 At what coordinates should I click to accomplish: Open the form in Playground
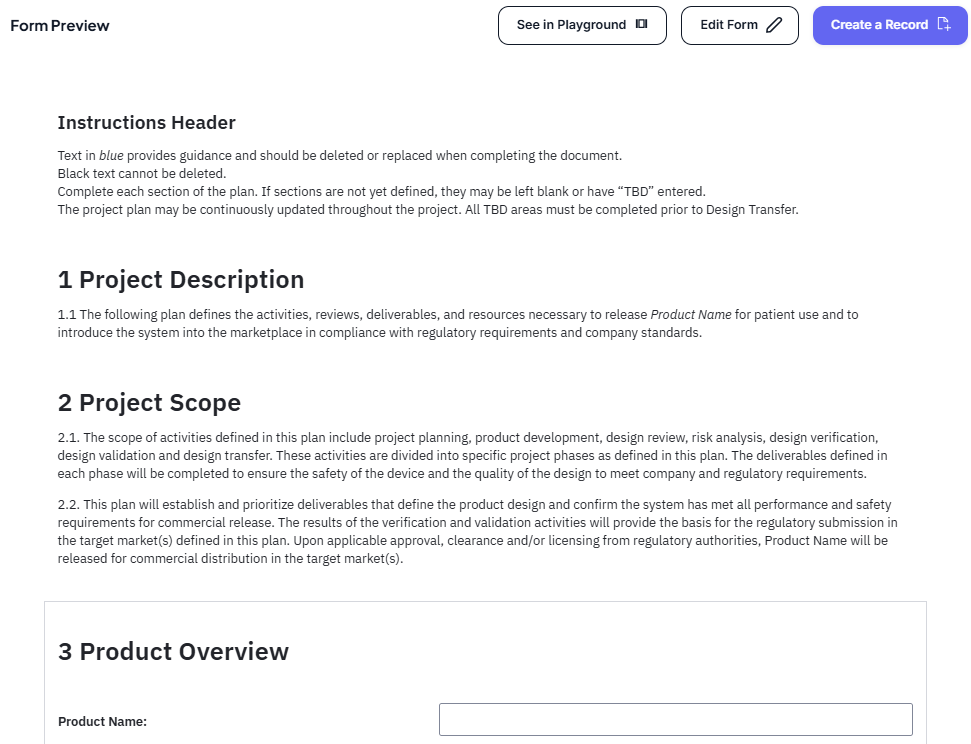(x=582, y=25)
